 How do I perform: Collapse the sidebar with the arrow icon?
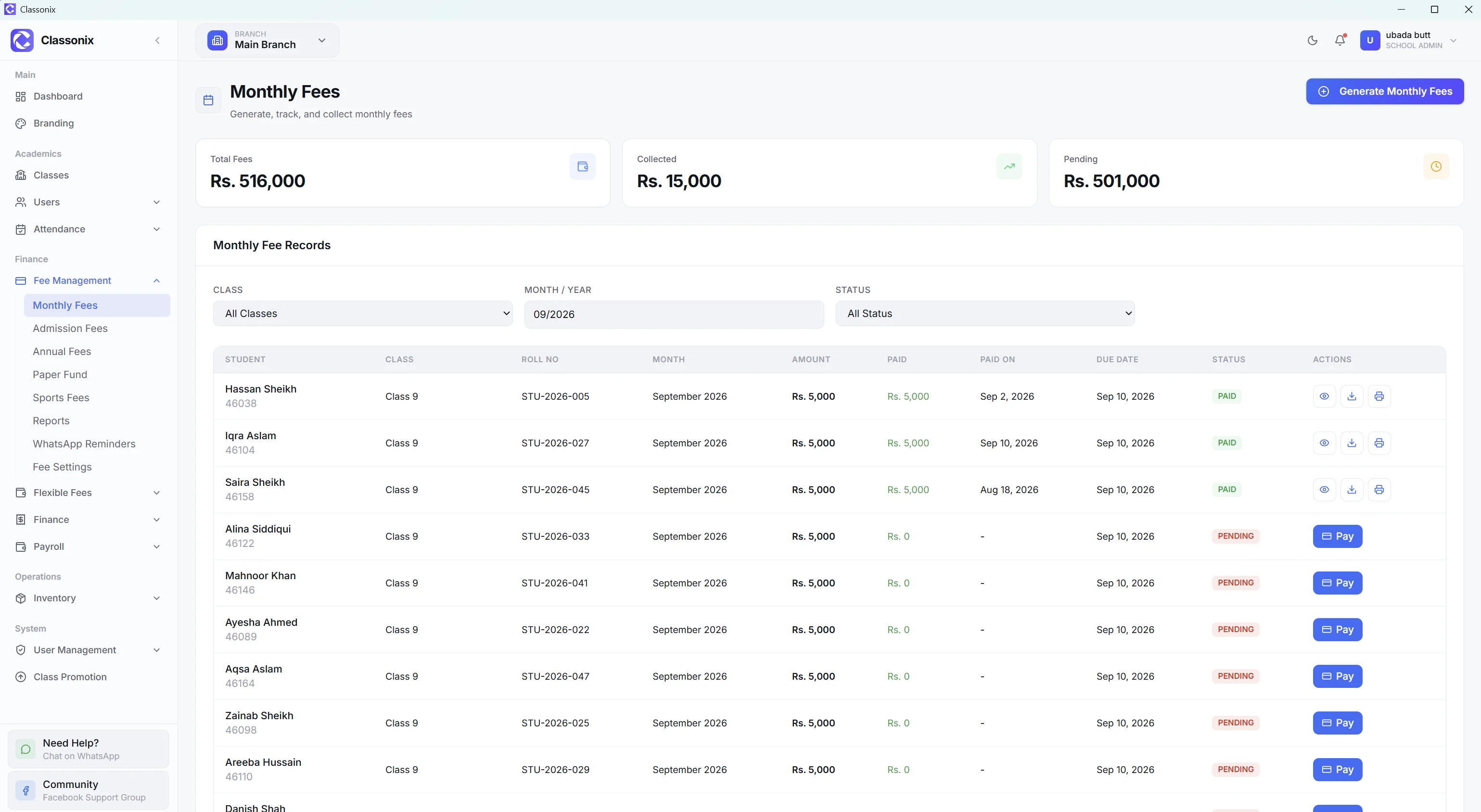coord(157,40)
